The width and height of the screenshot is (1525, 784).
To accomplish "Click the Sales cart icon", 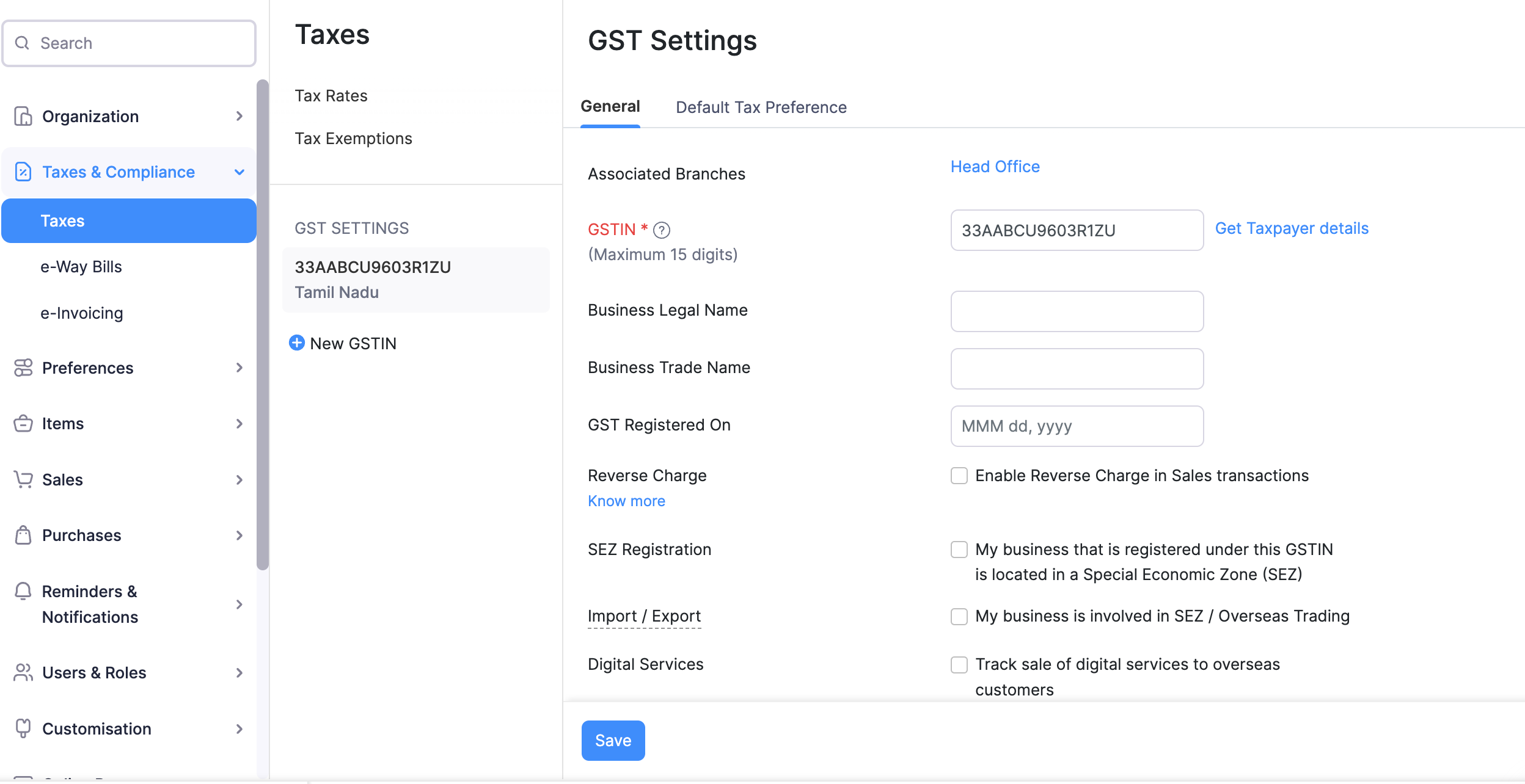I will pyautogui.click(x=23, y=479).
